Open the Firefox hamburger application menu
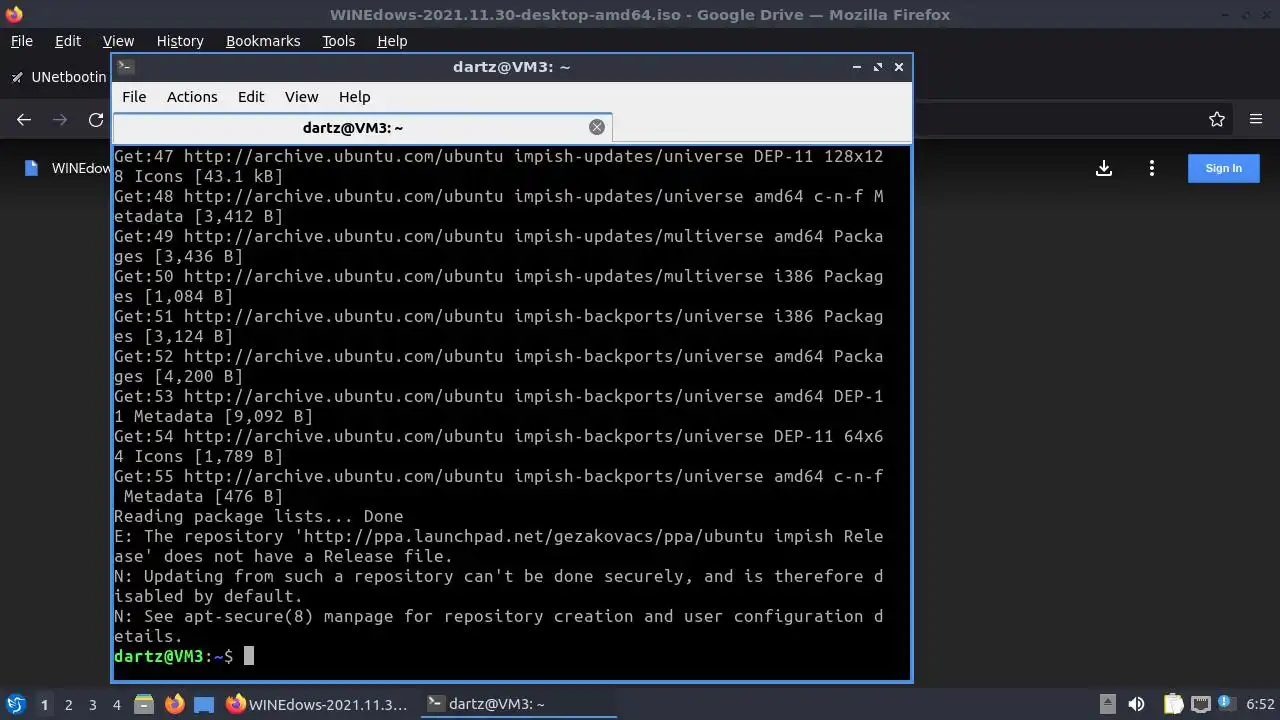Viewport: 1280px width, 720px height. (x=1256, y=120)
